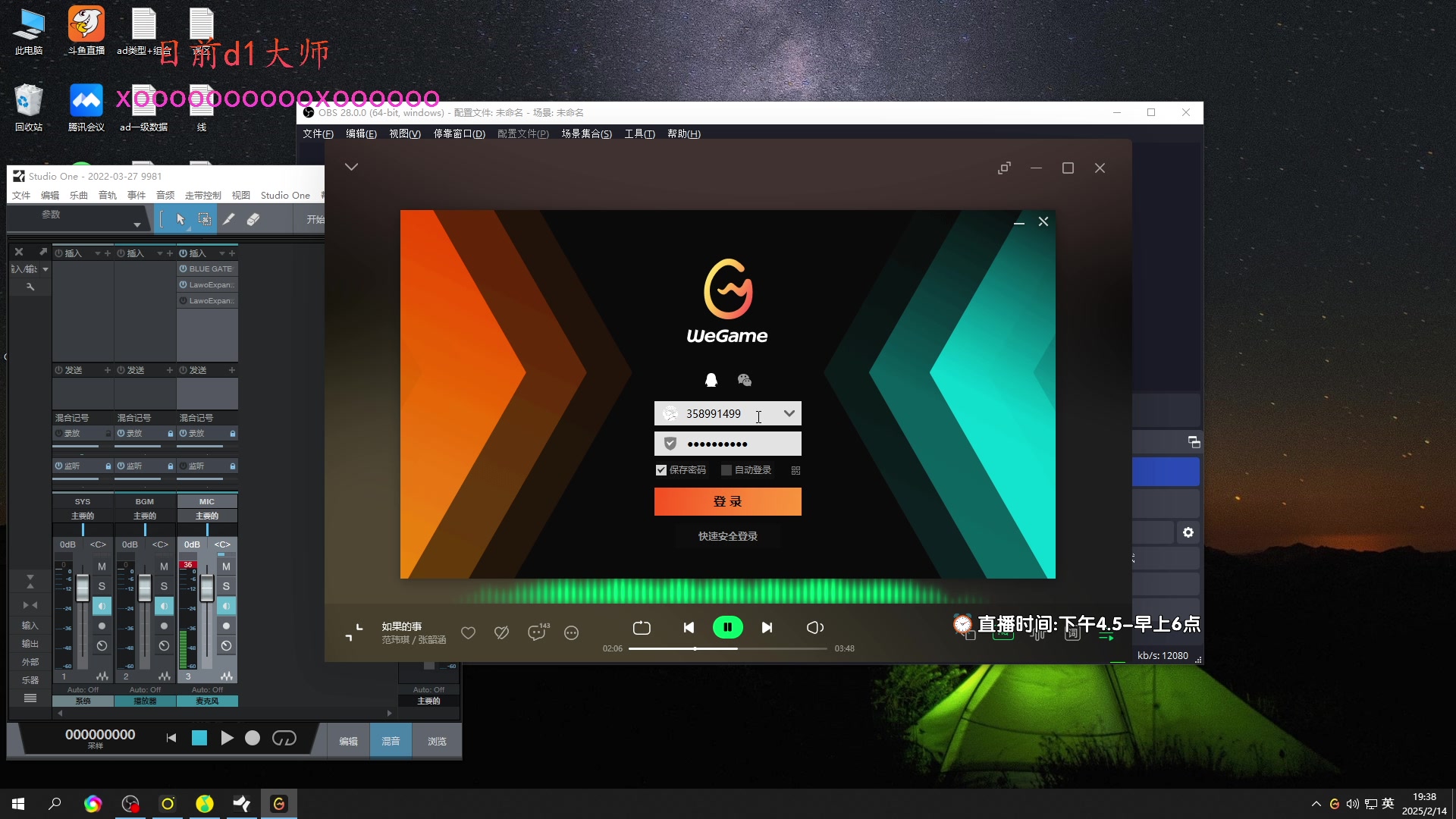The width and height of the screenshot is (1456, 819).
Task: Open WeGame from the taskbar
Action: (x=279, y=804)
